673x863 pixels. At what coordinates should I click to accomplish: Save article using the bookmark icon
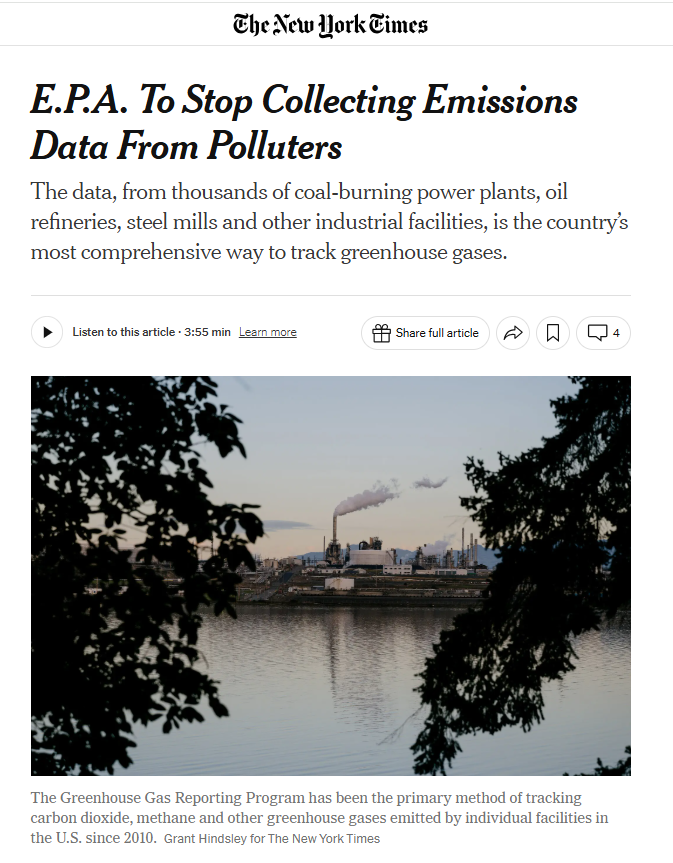(x=553, y=333)
